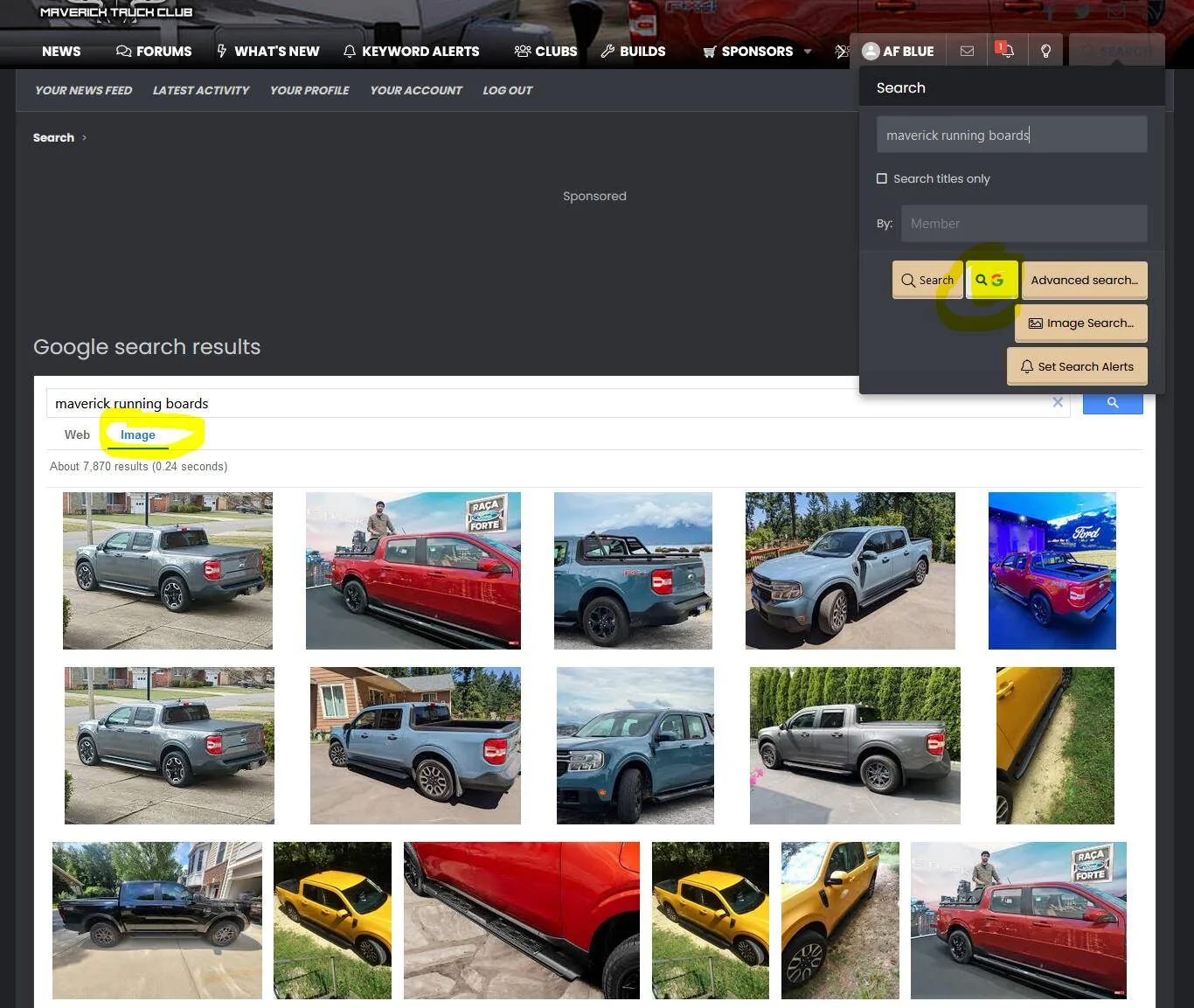The image size is (1194, 1008).
Task: Open Ford stage red truck thumbnail
Action: click(1052, 571)
